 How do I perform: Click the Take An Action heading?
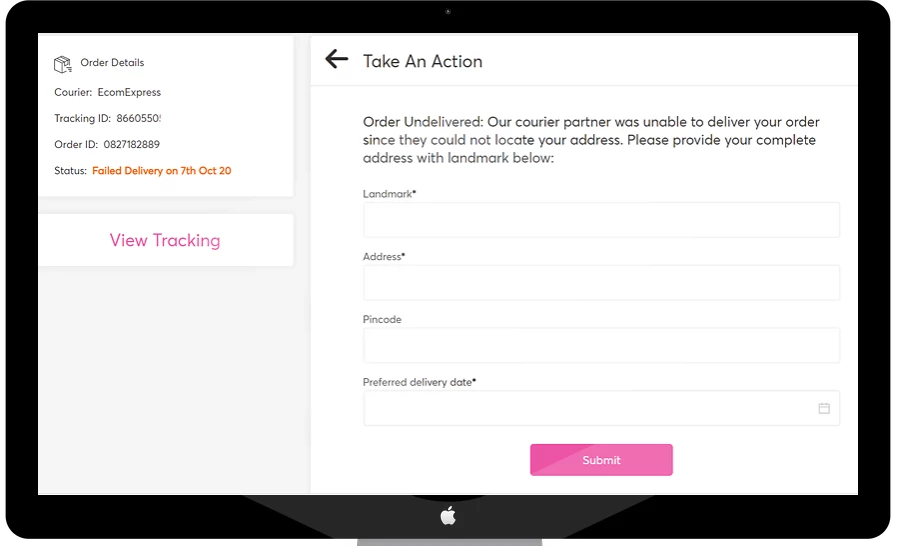pos(422,61)
